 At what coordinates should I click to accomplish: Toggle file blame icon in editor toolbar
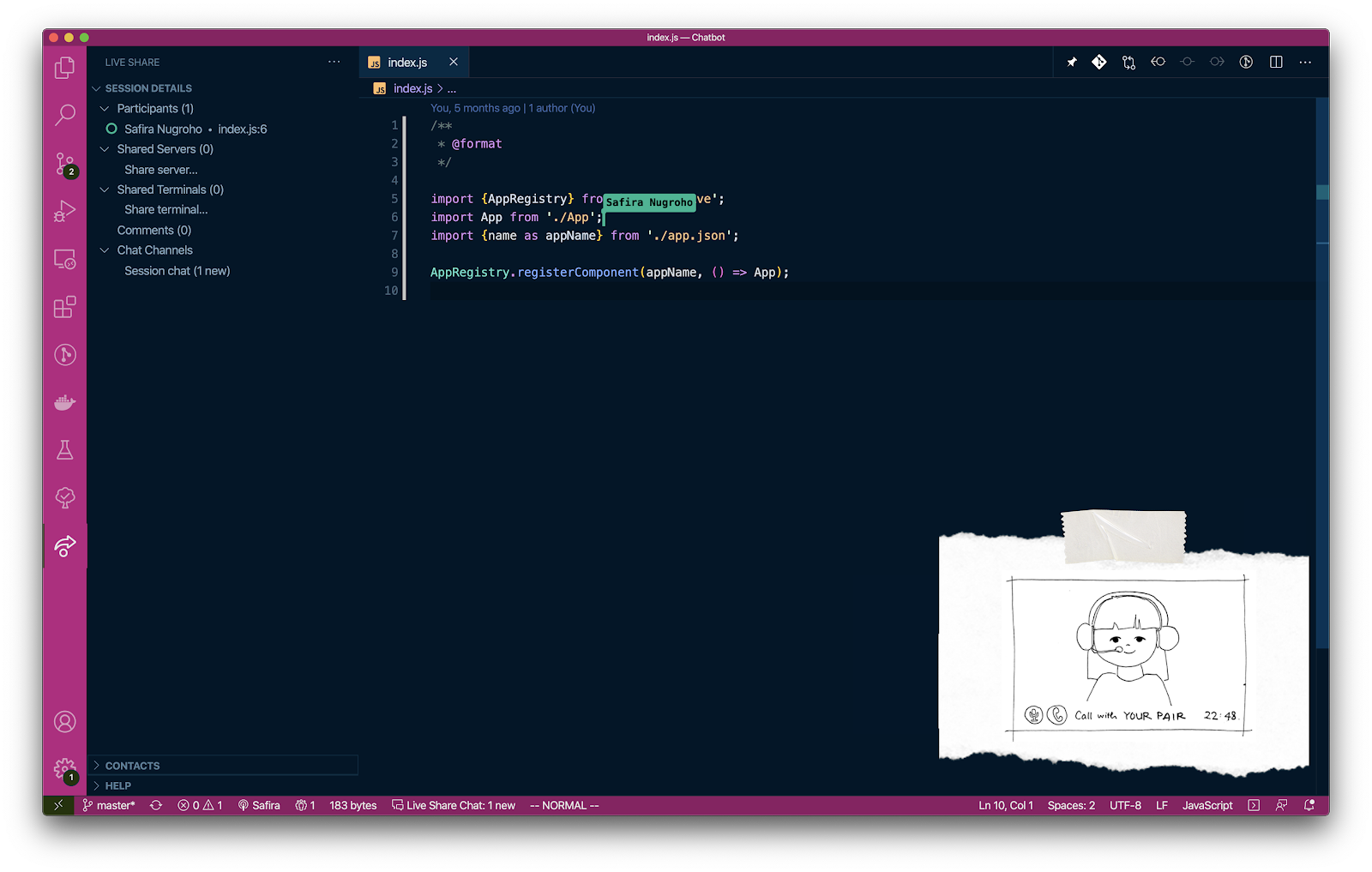click(x=1246, y=62)
